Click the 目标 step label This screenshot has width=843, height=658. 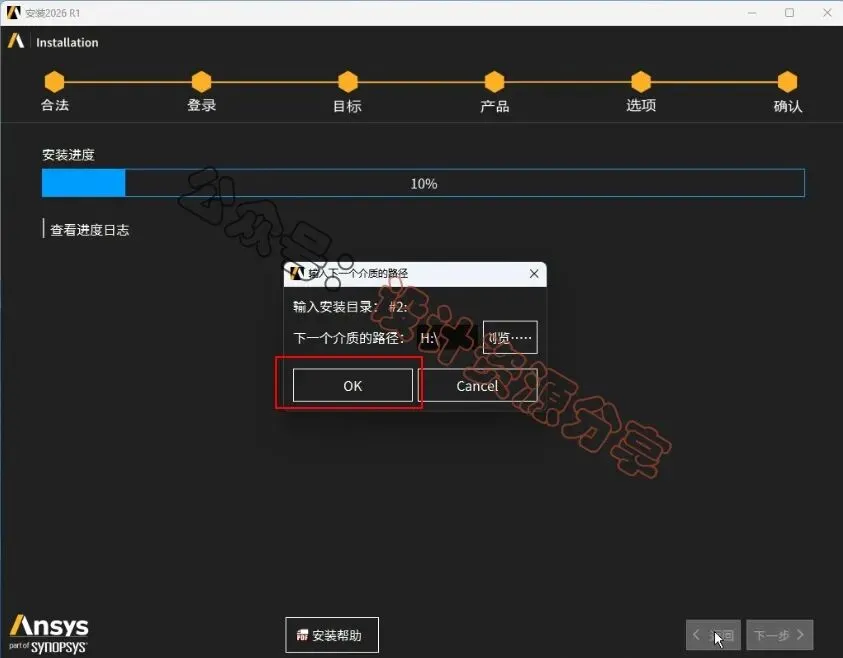(x=347, y=106)
